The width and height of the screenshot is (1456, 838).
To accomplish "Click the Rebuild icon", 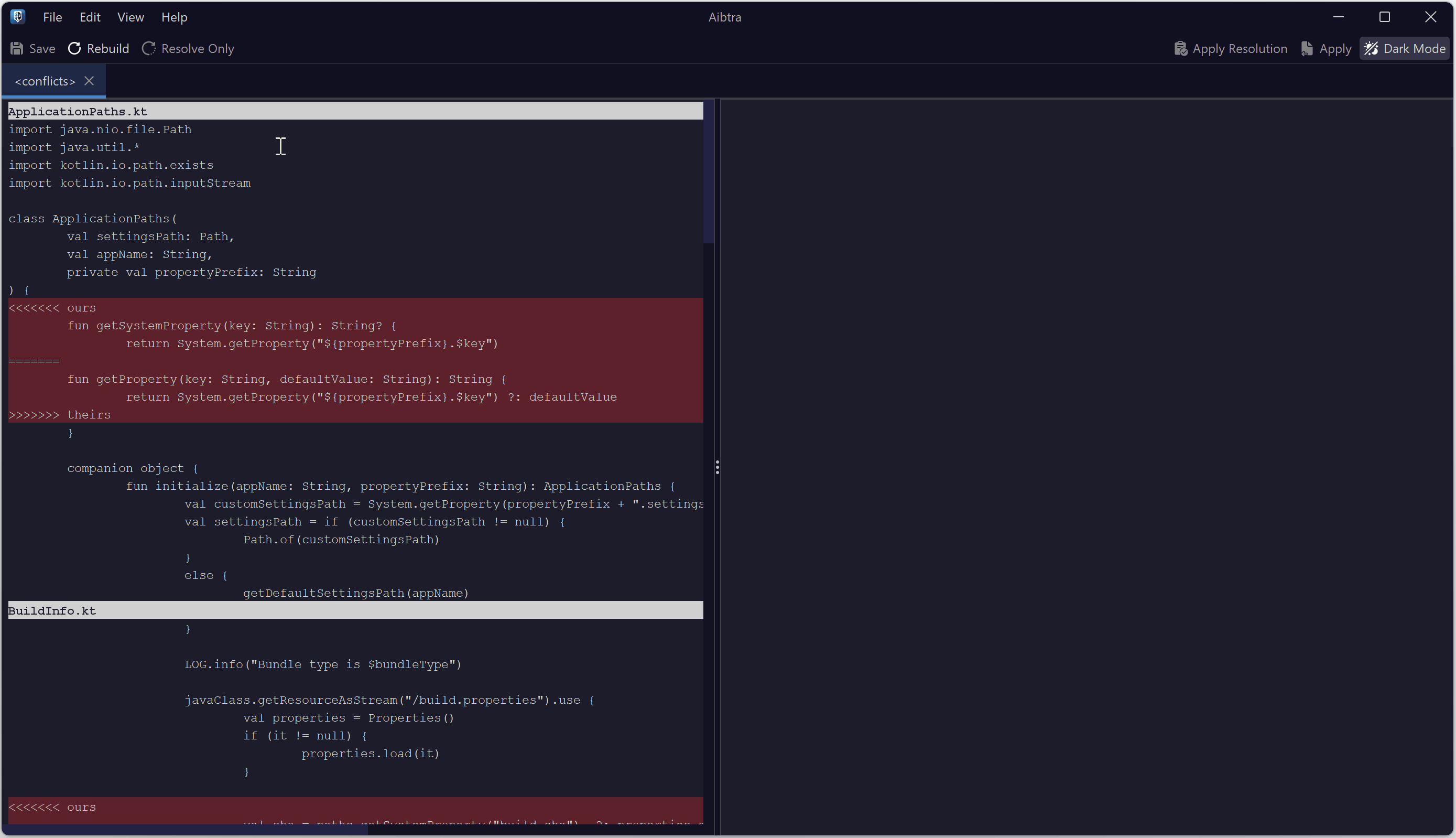I will (74, 48).
